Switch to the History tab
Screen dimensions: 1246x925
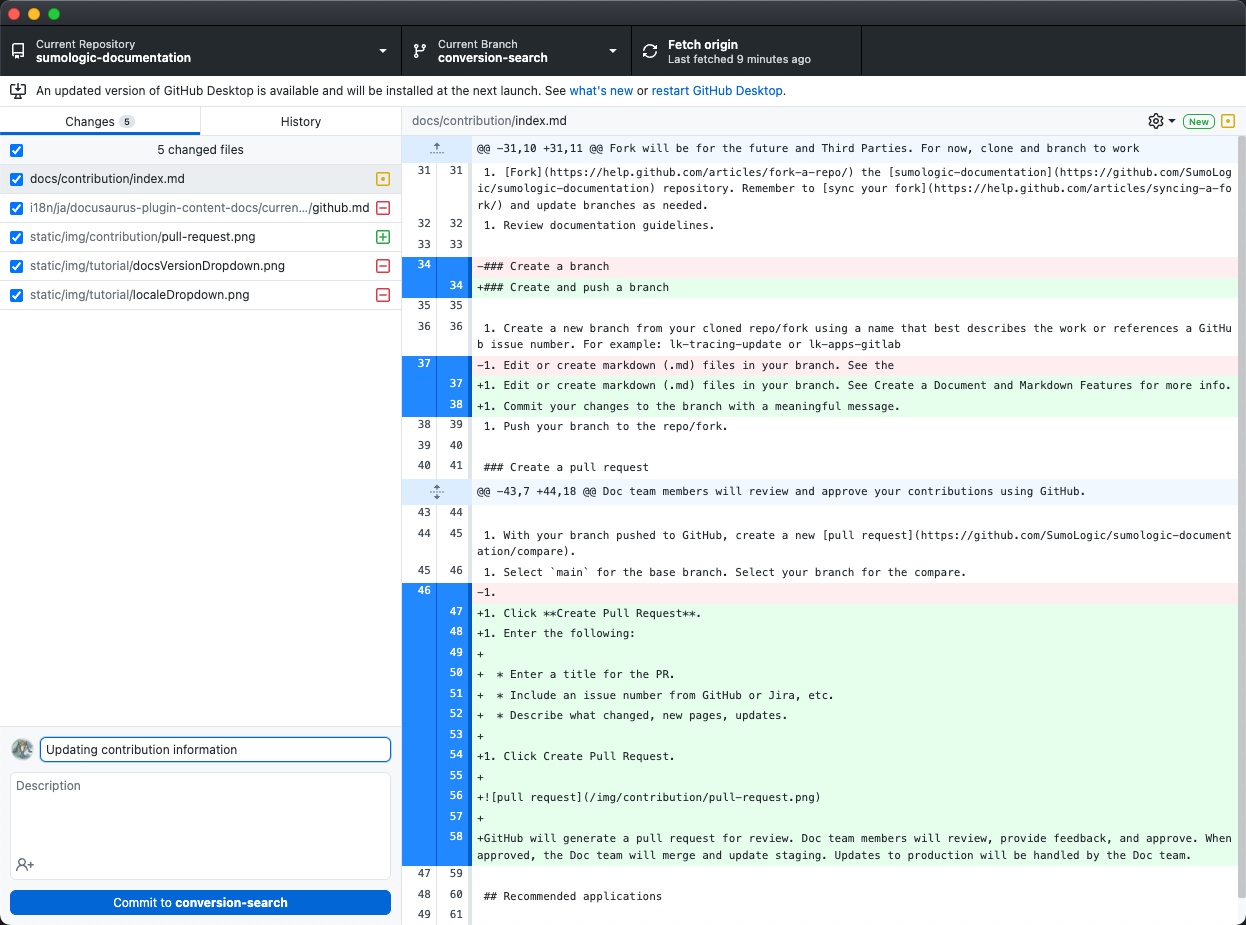point(300,121)
